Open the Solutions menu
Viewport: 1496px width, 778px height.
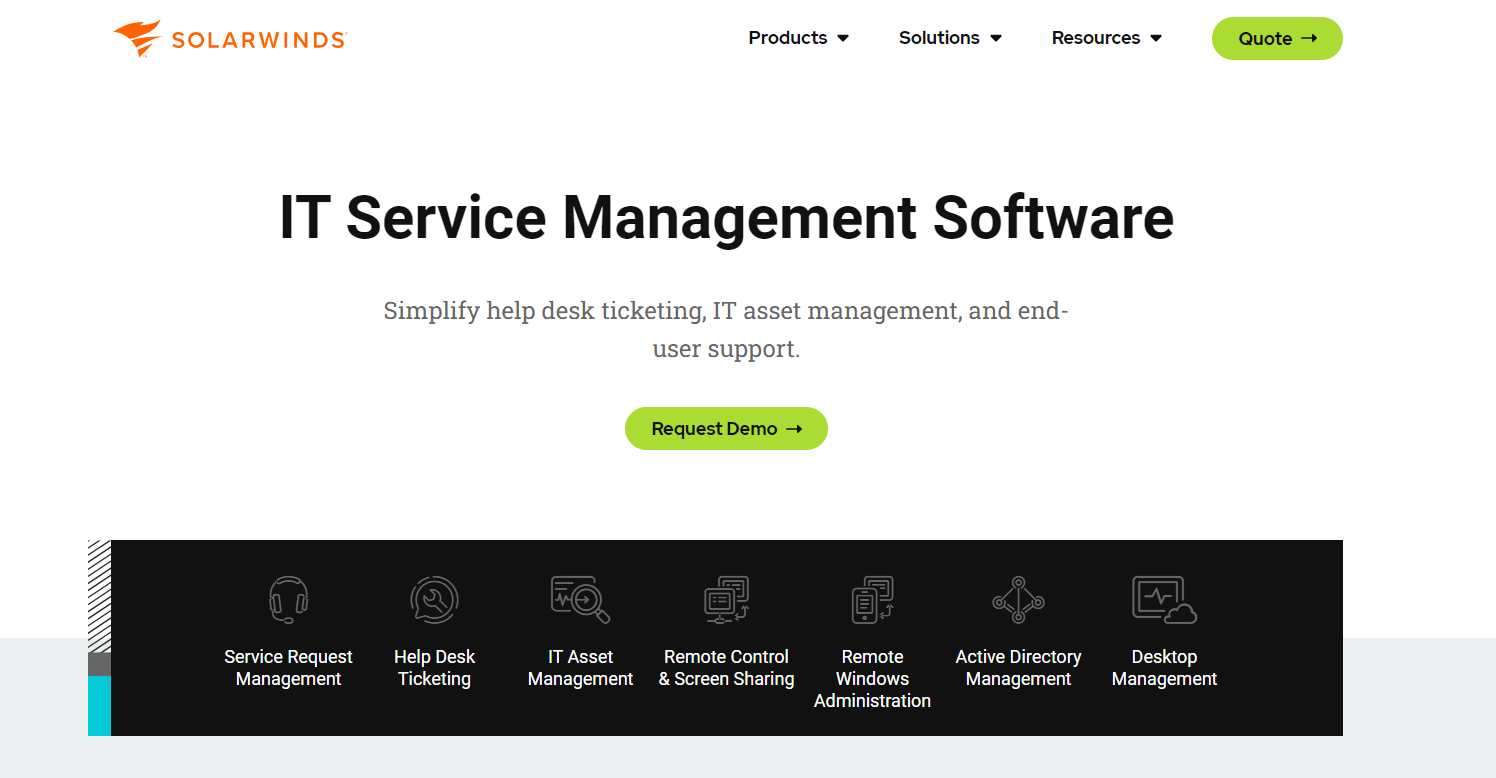tap(938, 38)
